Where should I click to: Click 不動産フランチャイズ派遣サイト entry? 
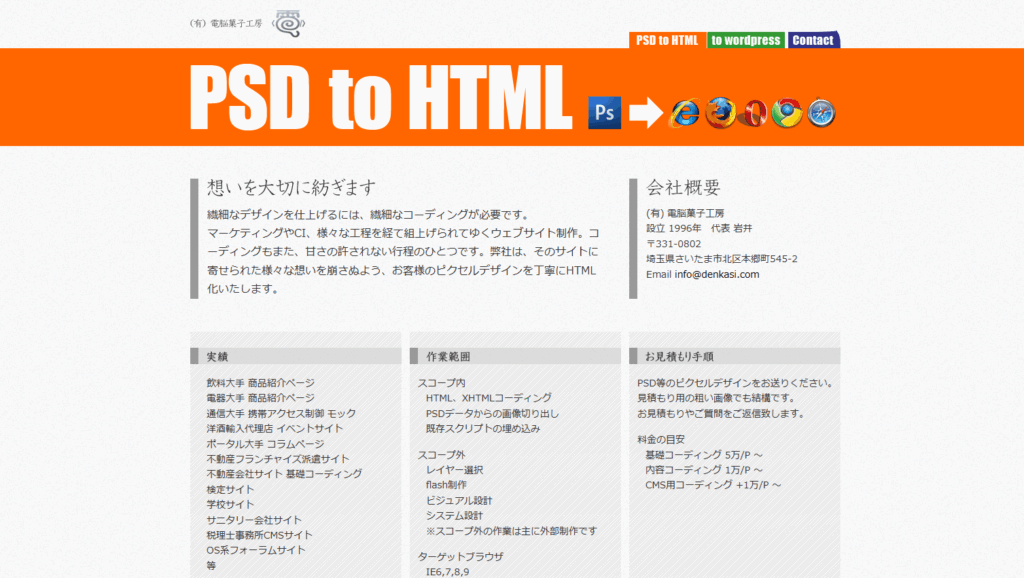(x=278, y=459)
